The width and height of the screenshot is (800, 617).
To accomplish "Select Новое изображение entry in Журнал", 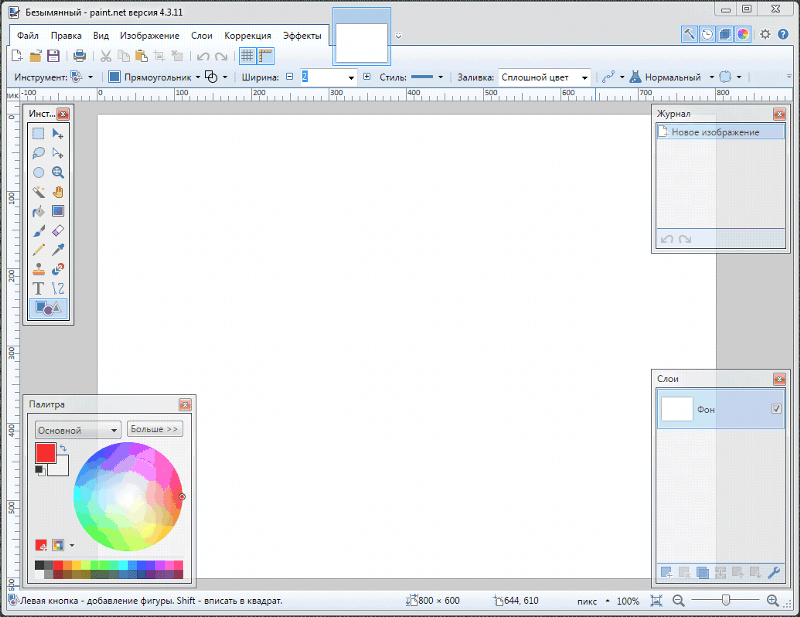I will pos(715,132).
